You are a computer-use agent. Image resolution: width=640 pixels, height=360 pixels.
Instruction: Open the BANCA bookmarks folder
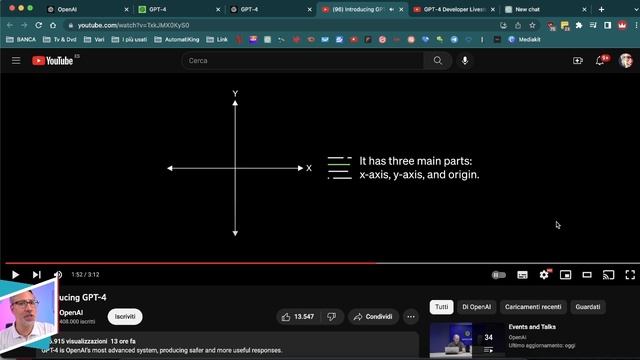click(21, 40)
